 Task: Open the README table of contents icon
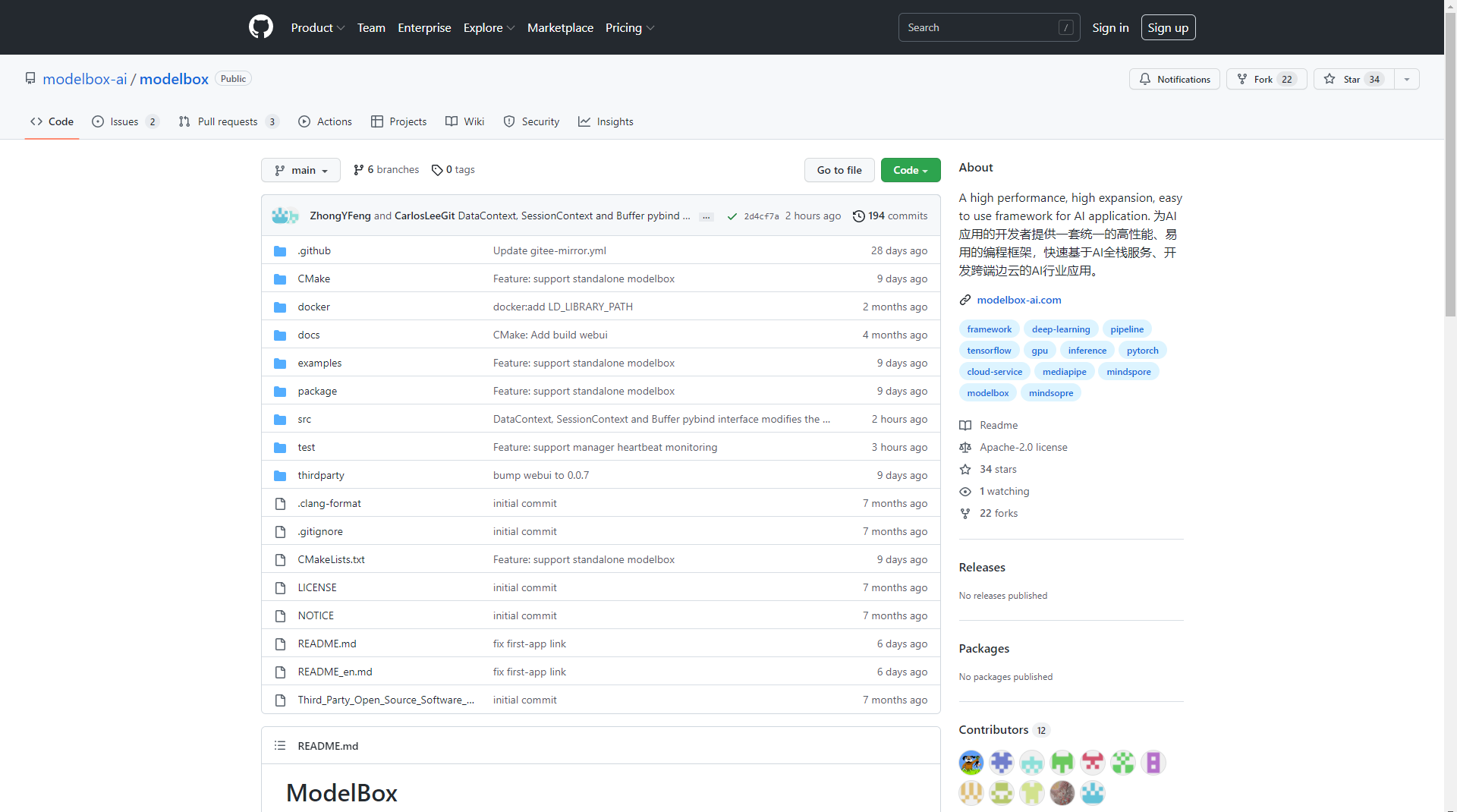pyautogui.click(x=280, y=746)
